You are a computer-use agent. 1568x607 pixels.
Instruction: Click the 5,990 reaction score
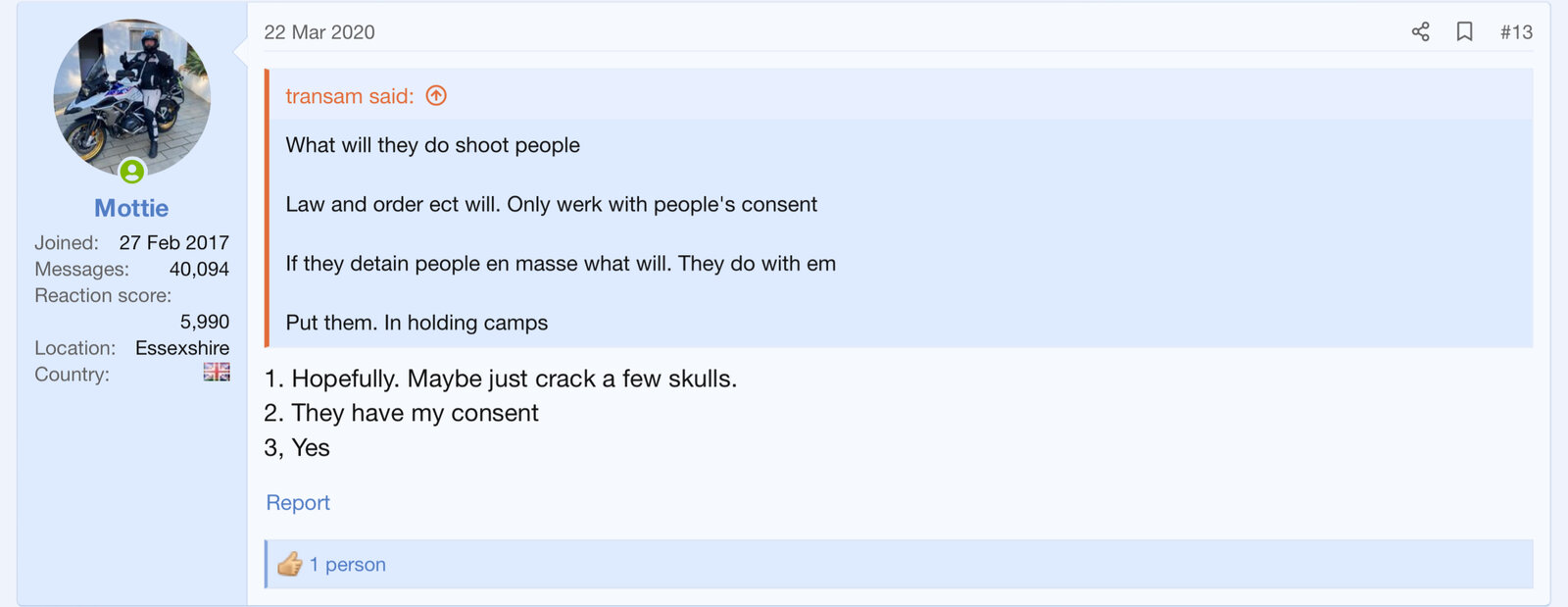pos(205,322)
